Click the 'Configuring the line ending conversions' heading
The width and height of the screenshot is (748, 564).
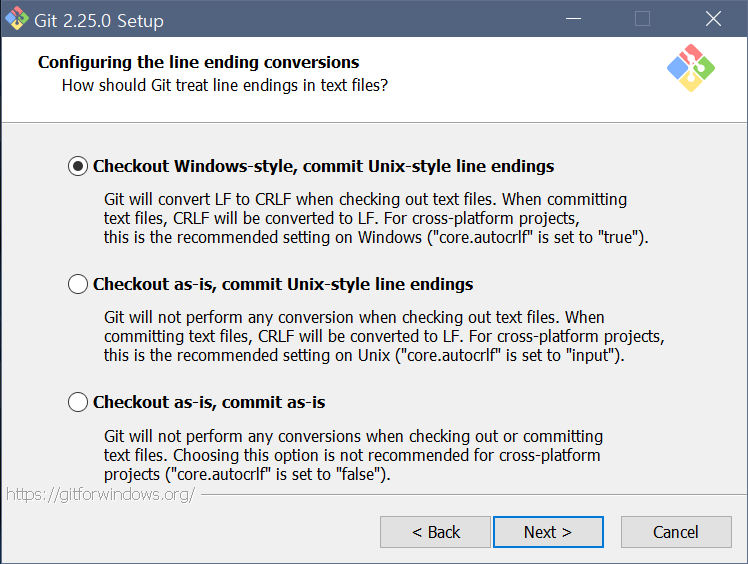coord(198,62)
